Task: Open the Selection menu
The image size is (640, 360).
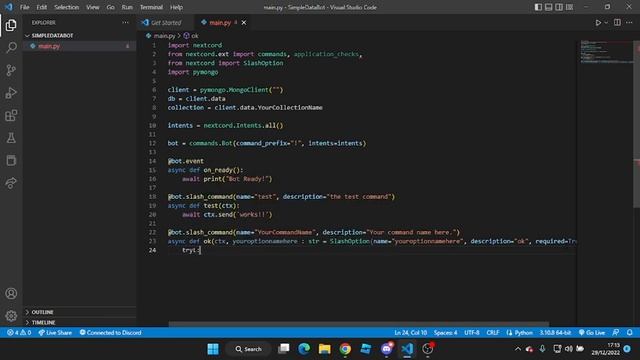Action: coord(67,7)
